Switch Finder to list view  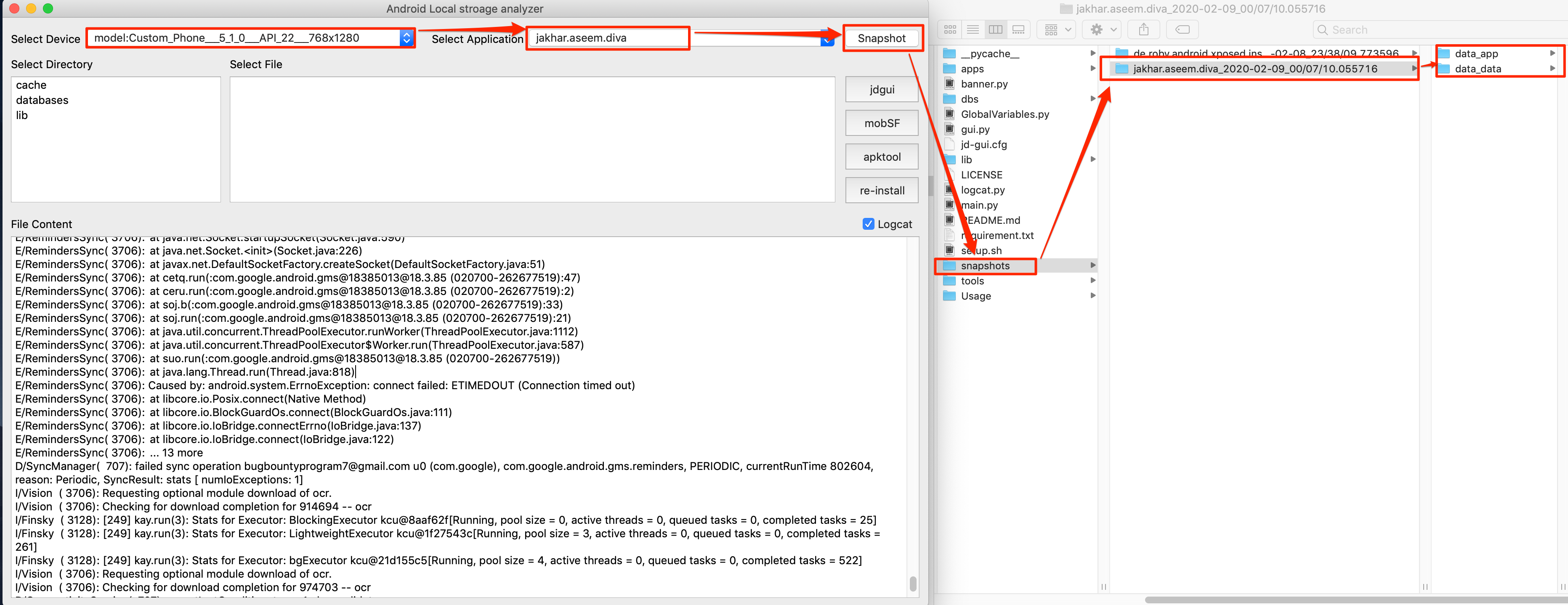(973, 29)
